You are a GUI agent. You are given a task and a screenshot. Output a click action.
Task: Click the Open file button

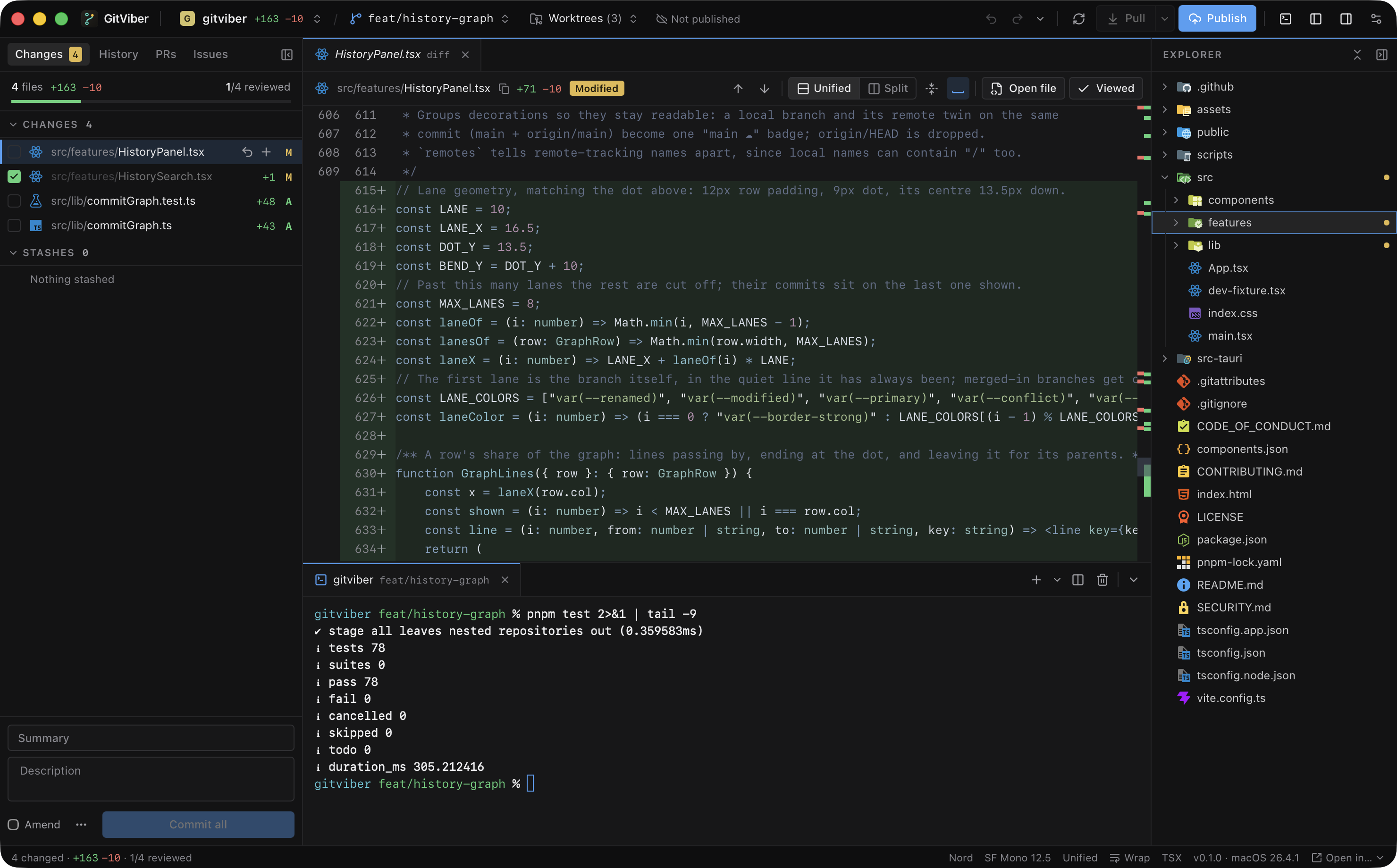(x=1023, y=88)
